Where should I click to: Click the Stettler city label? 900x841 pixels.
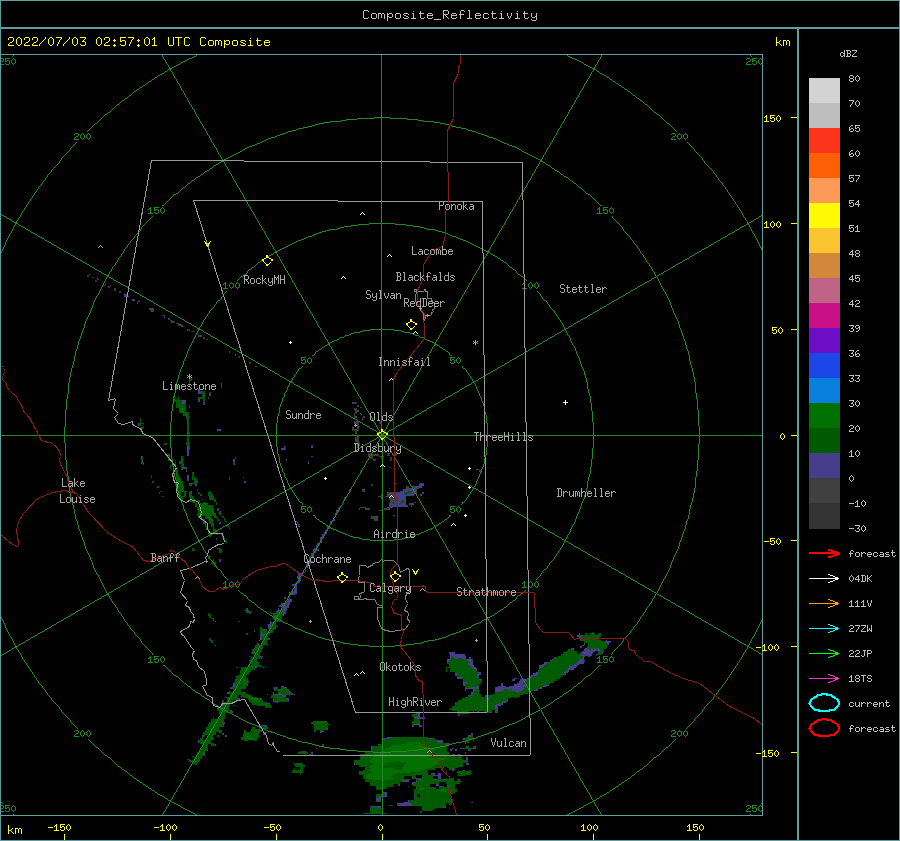click(583, 289)
